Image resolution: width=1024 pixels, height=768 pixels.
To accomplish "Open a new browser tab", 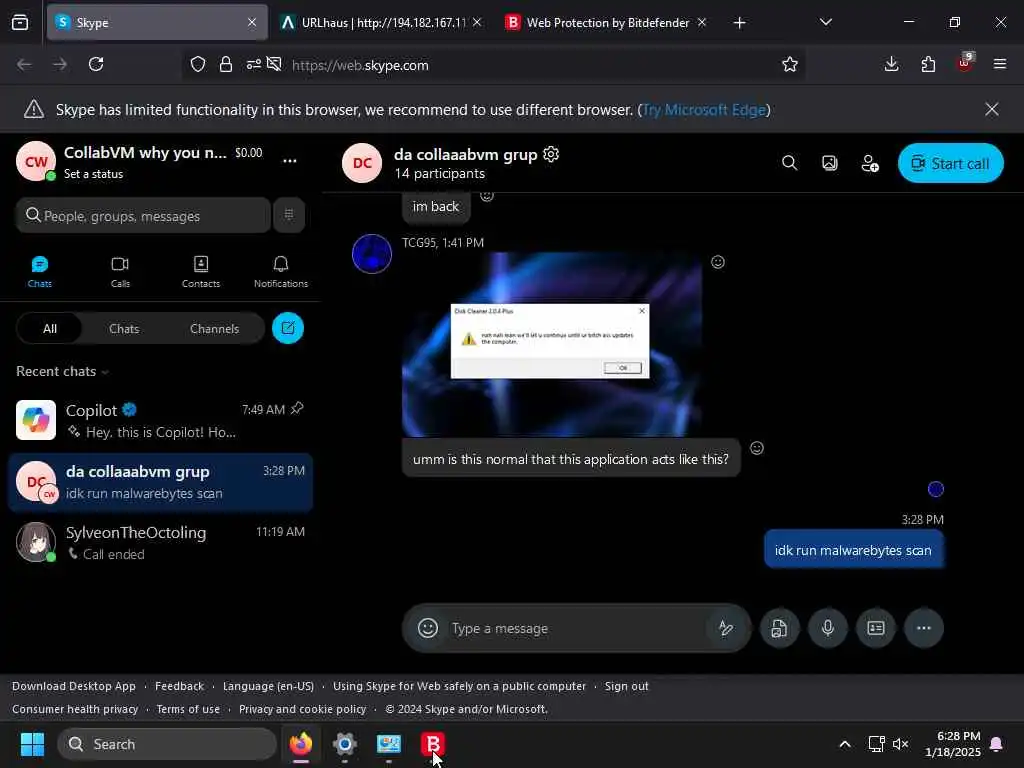I will tap(739, 23).
